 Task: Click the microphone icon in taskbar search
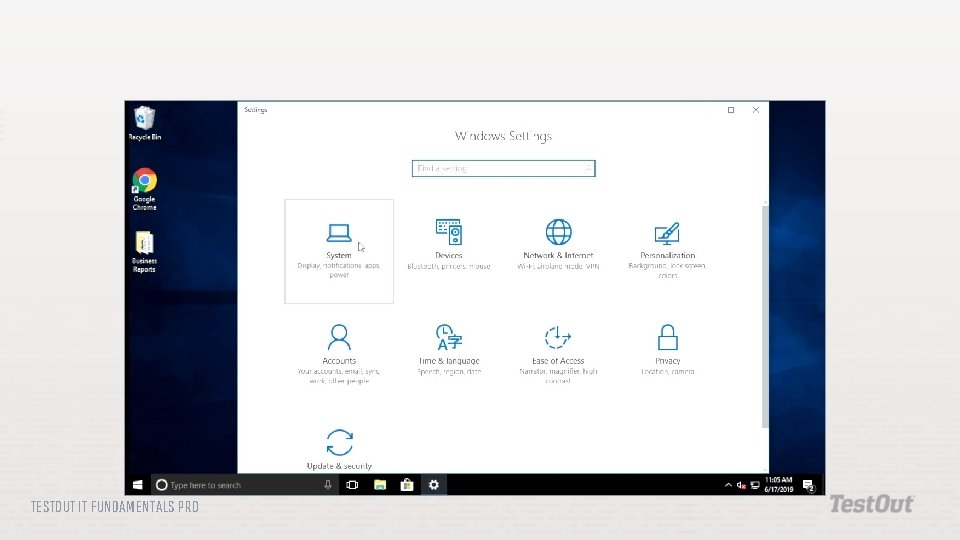coord(328,485)
